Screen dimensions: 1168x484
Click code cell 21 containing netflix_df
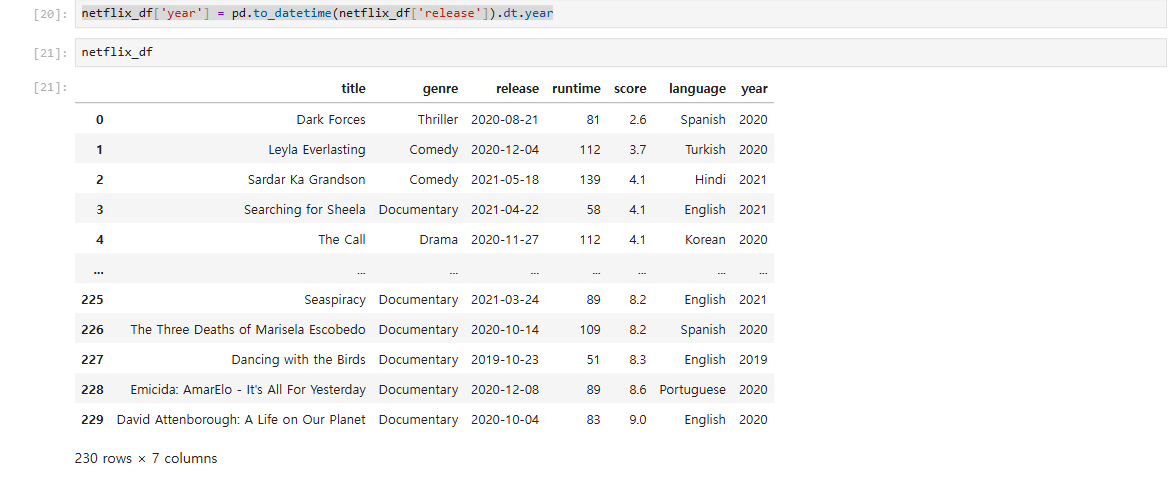tap(620, 52)
